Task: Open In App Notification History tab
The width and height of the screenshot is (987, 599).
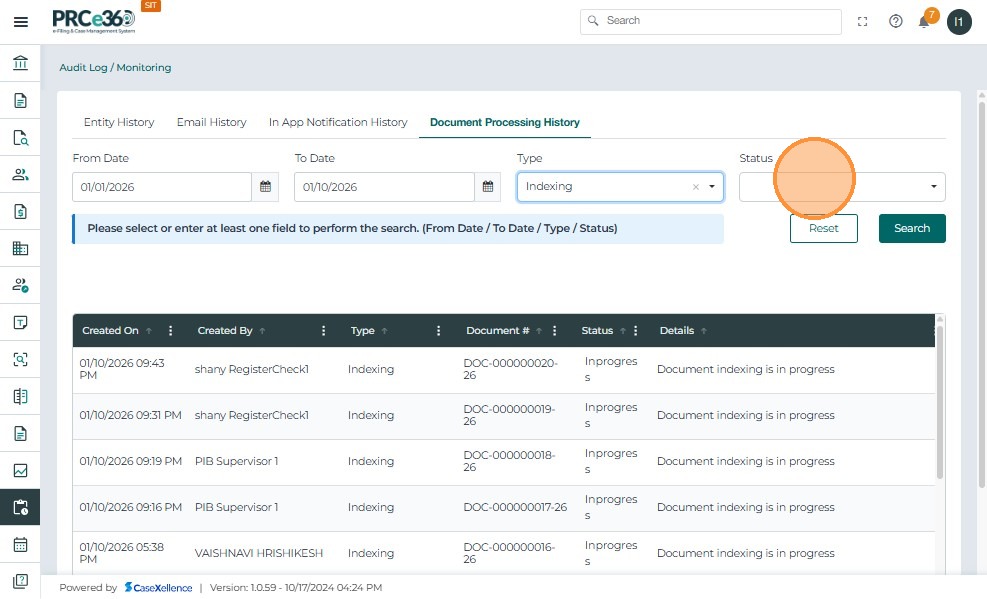Action: click(338, 122)
